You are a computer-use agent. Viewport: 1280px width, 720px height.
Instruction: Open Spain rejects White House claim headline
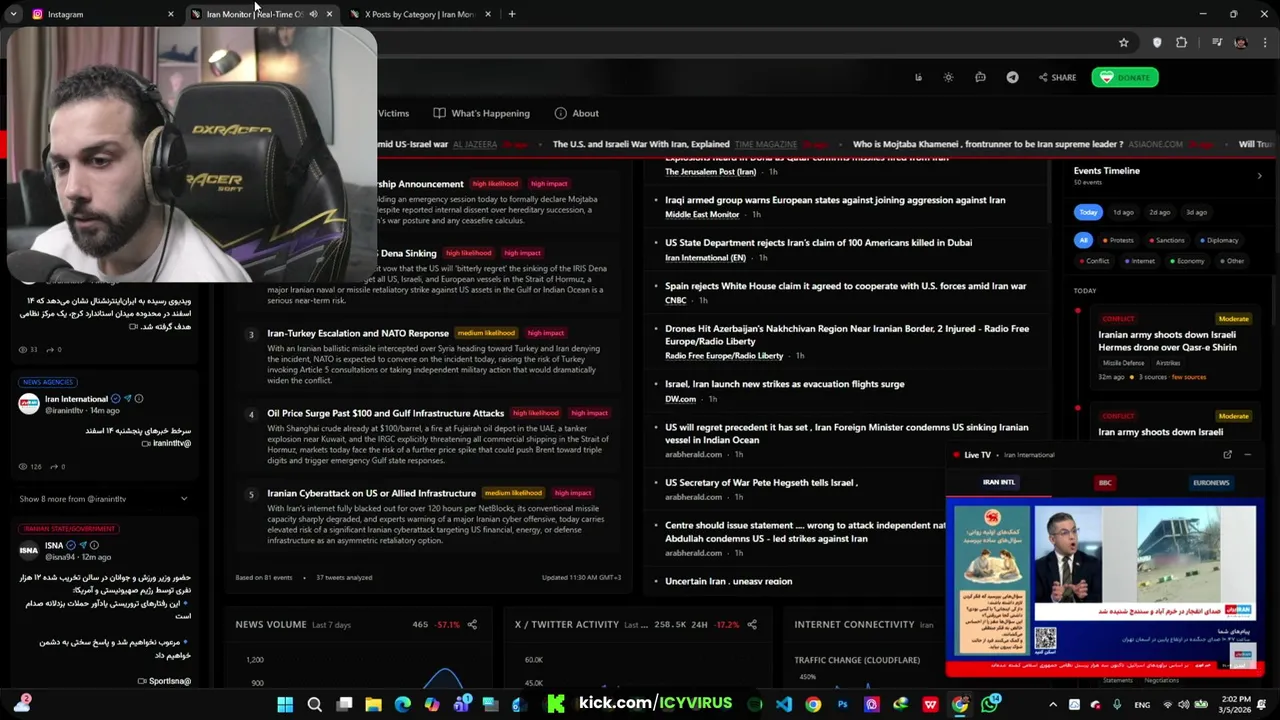coord(845,286)
